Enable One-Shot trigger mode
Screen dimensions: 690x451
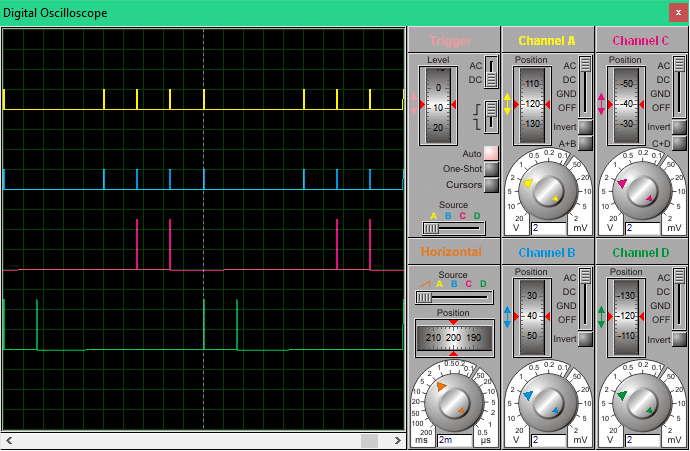(491, 169)
